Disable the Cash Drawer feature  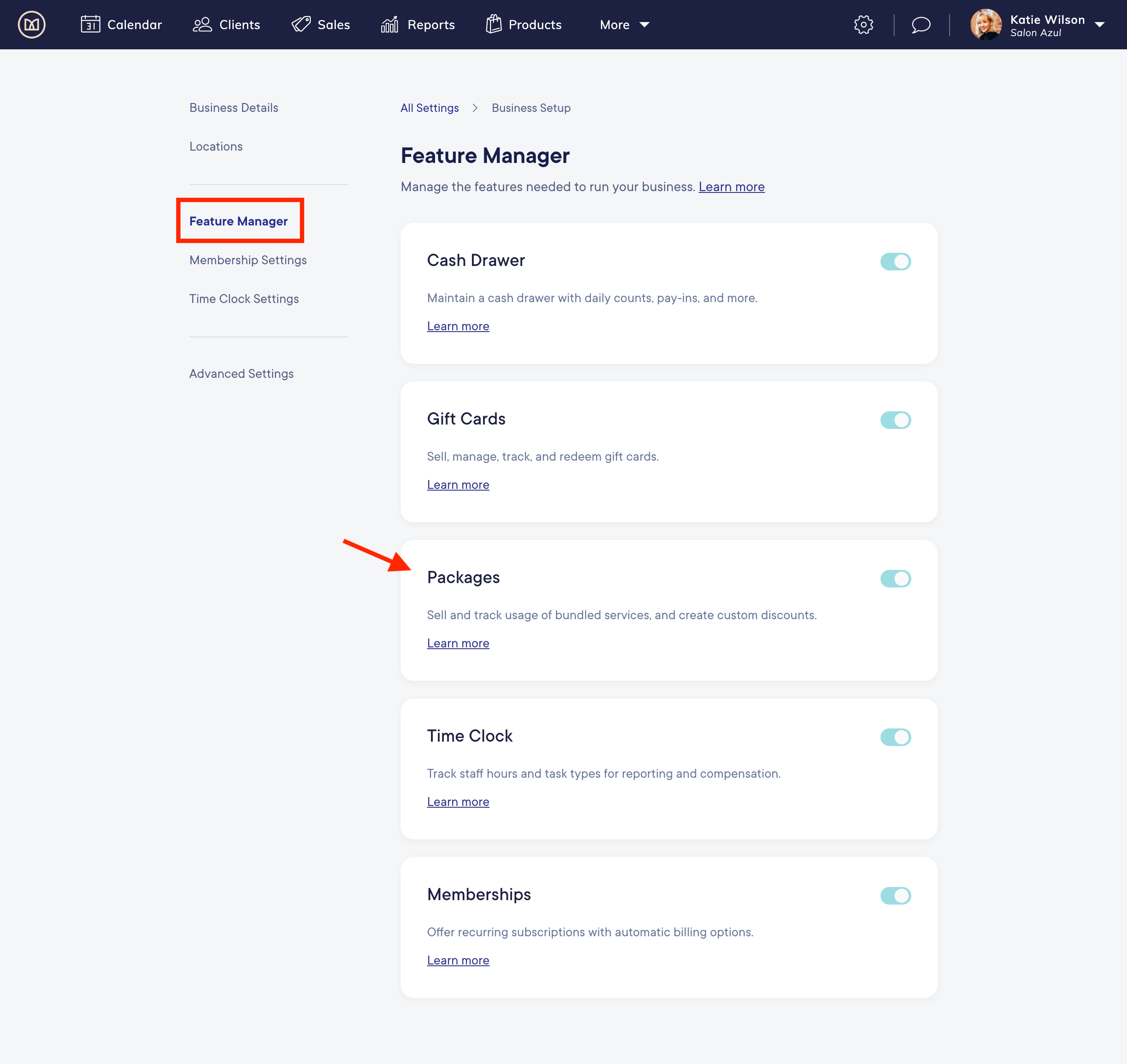(896, 262)
